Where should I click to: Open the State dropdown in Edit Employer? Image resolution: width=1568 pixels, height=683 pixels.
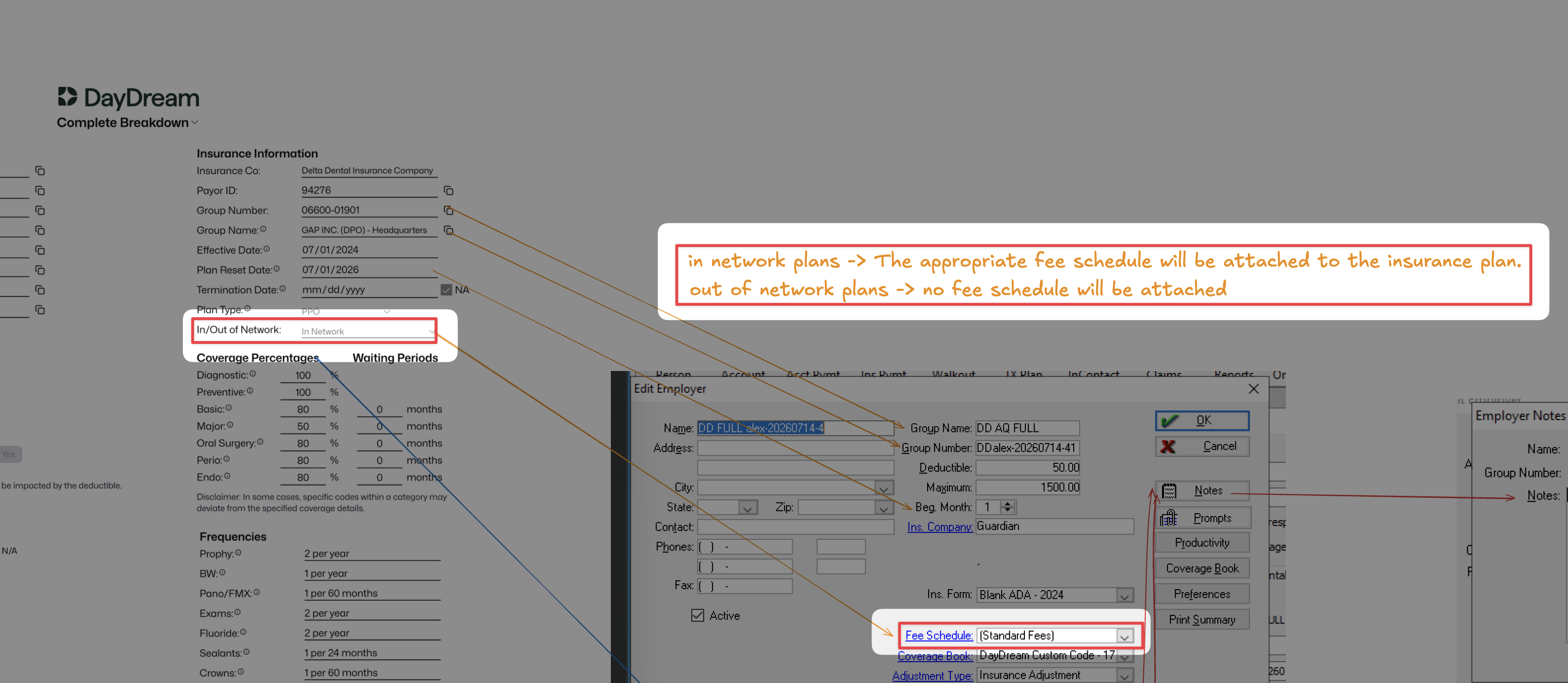747,507
